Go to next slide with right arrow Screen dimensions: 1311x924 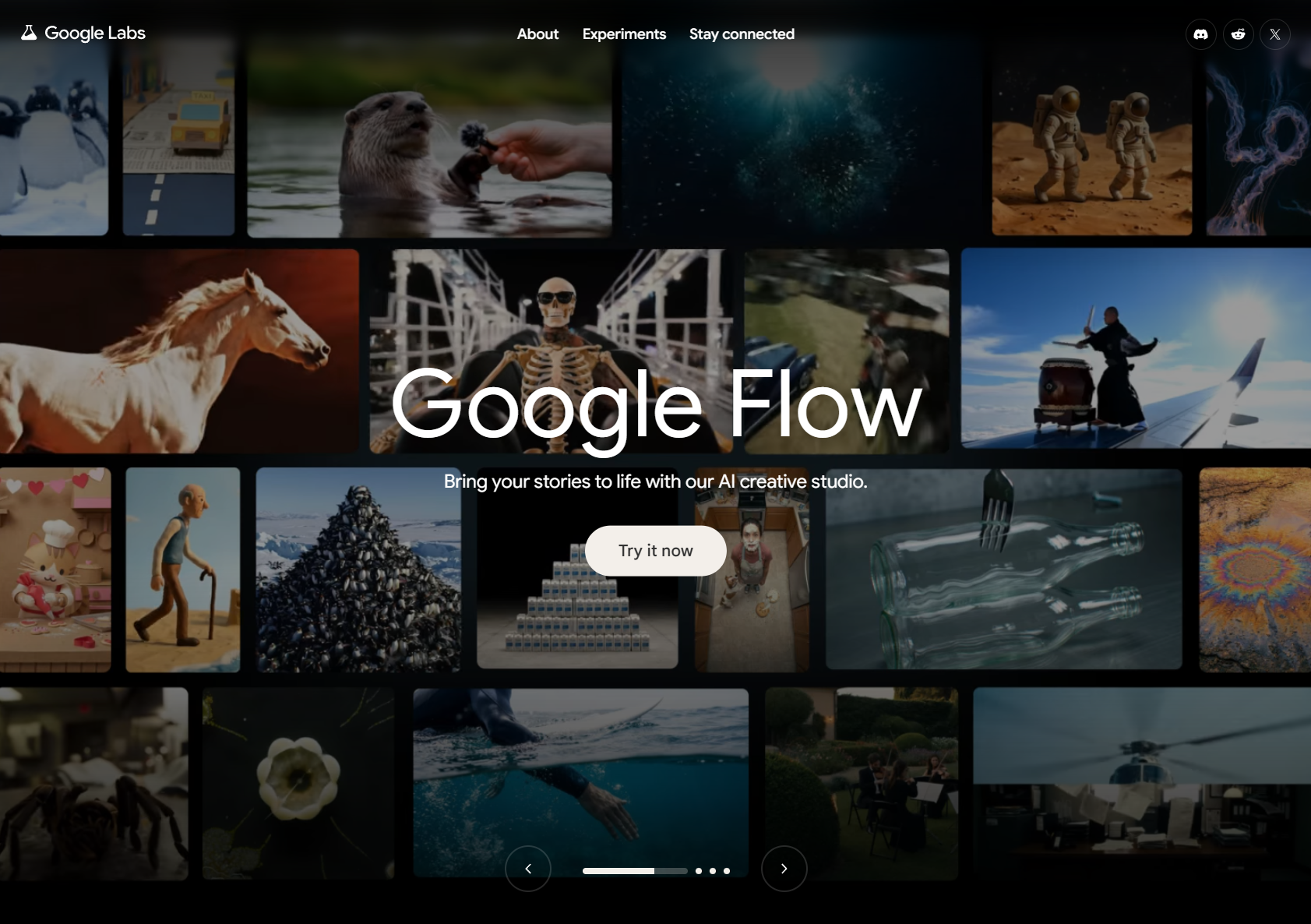coord(784,869)
